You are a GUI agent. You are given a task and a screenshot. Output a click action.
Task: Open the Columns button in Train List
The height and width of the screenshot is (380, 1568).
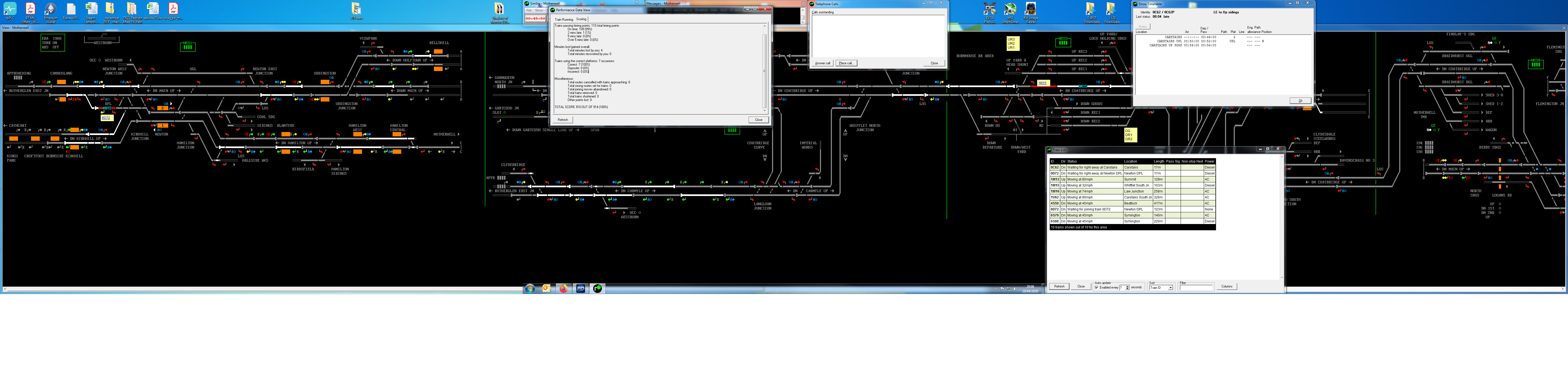(x=1227, y=286)
